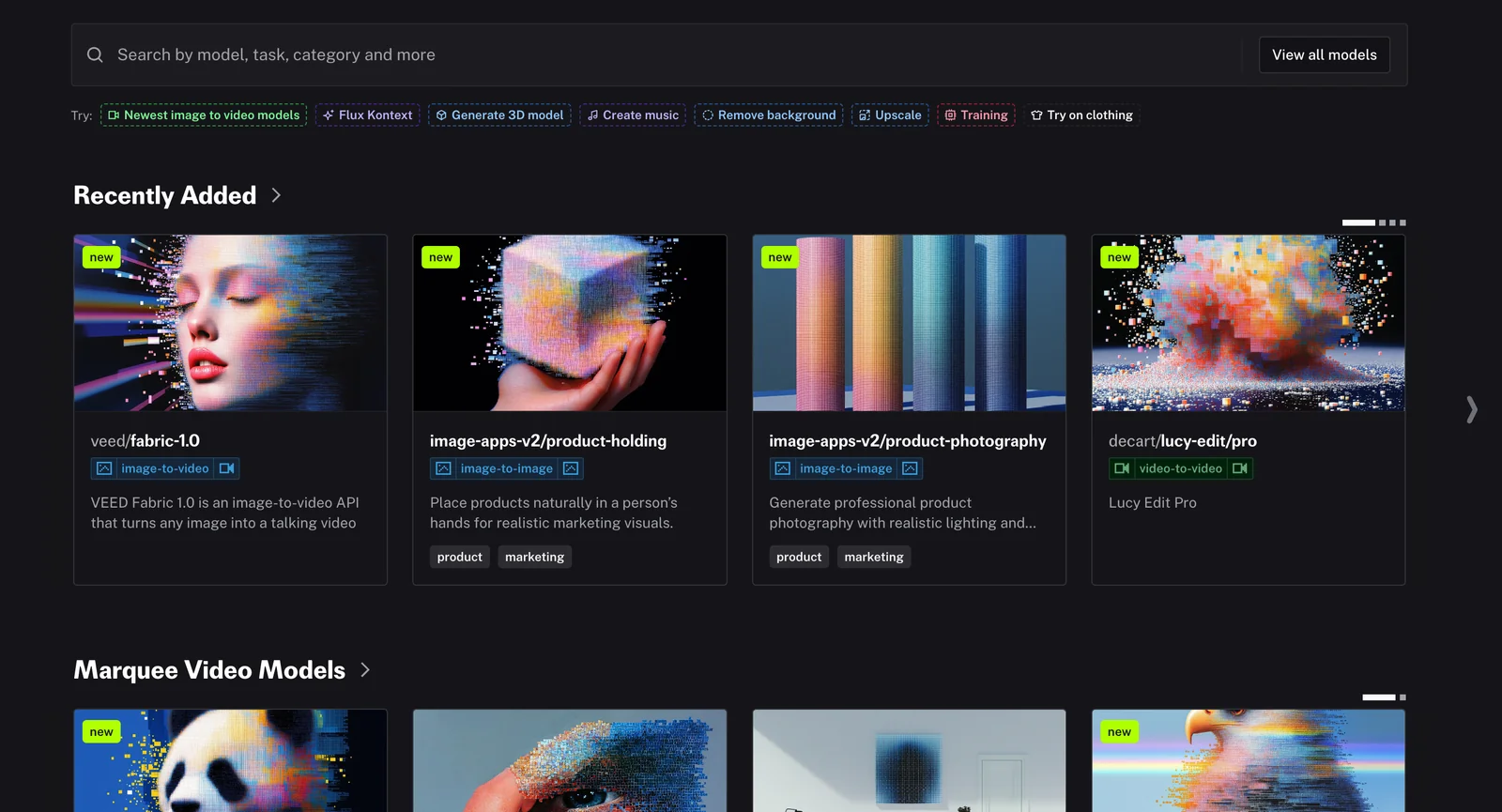
Task: Open veed/fabric-1.0 thumbnail image
Action: 230,323
